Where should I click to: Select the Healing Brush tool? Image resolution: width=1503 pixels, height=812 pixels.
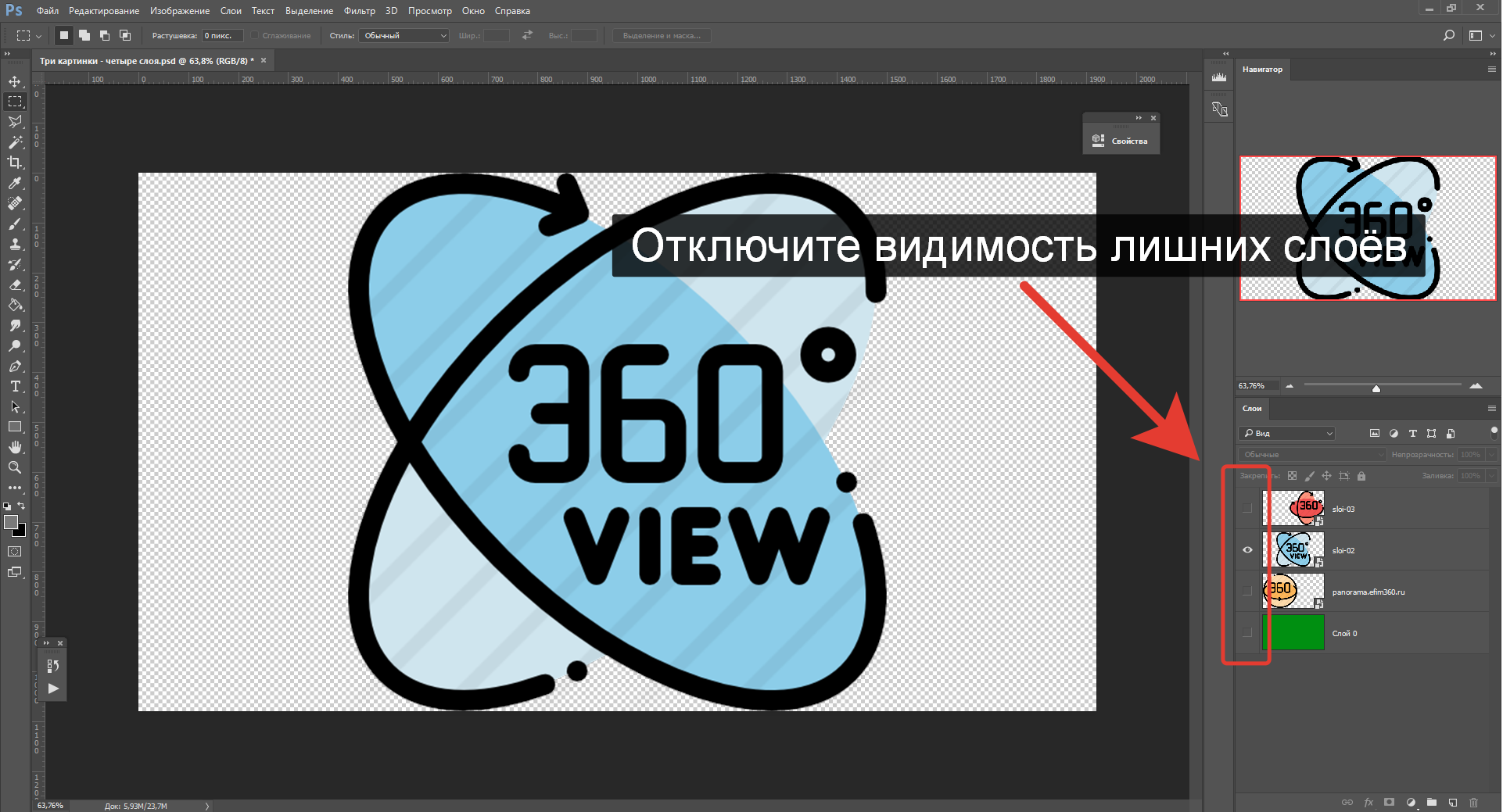click(15, 203)
